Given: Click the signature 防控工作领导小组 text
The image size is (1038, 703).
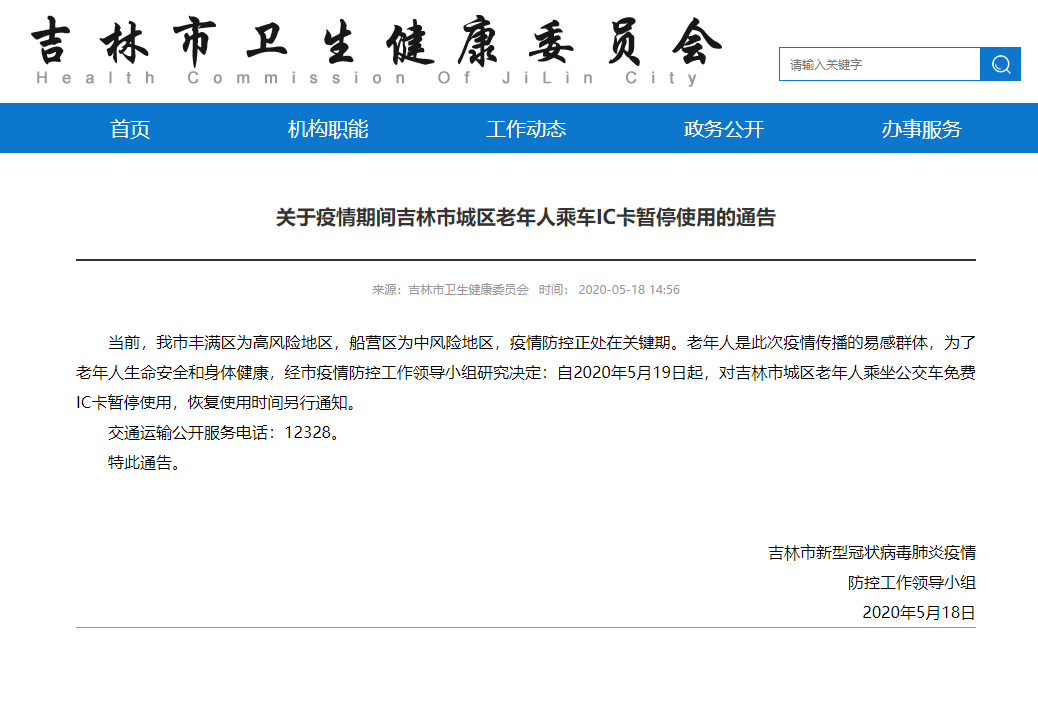Looking at the screenshot, I should click(913, 583).
